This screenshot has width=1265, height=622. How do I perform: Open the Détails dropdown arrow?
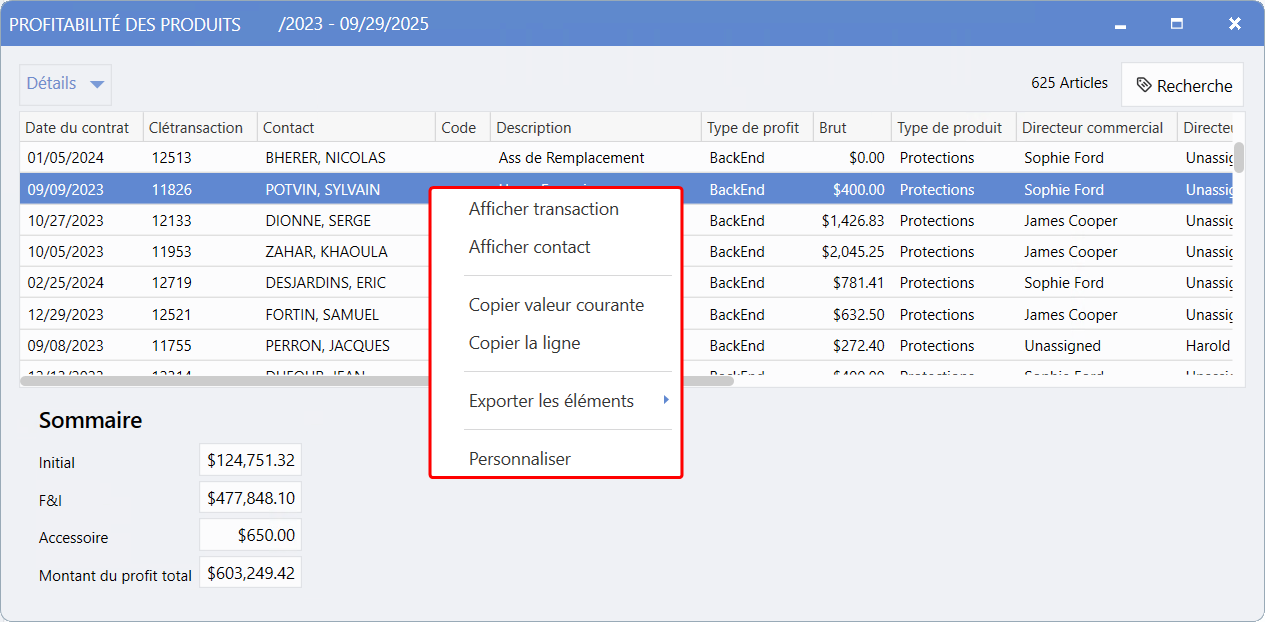pos(97,85)
